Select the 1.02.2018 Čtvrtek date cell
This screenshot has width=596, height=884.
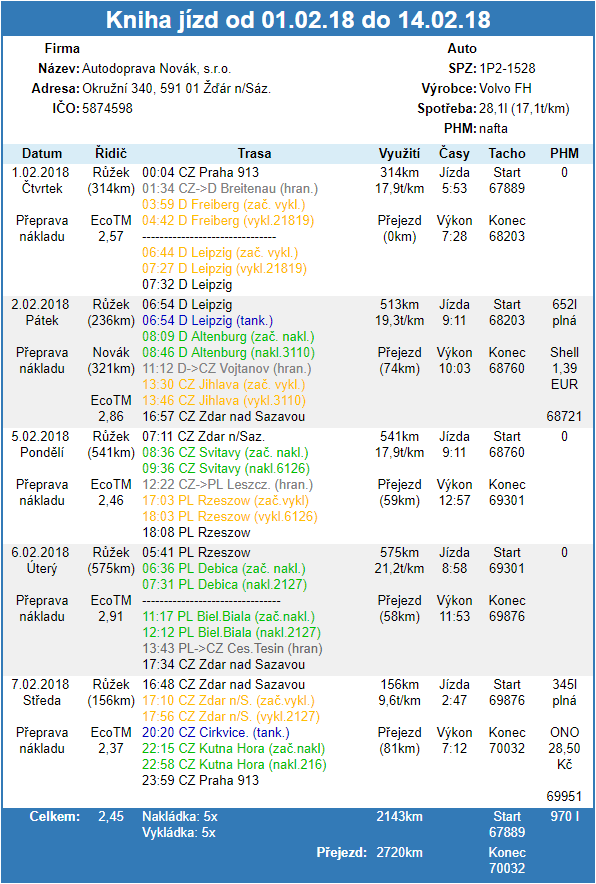pos(42,180)
